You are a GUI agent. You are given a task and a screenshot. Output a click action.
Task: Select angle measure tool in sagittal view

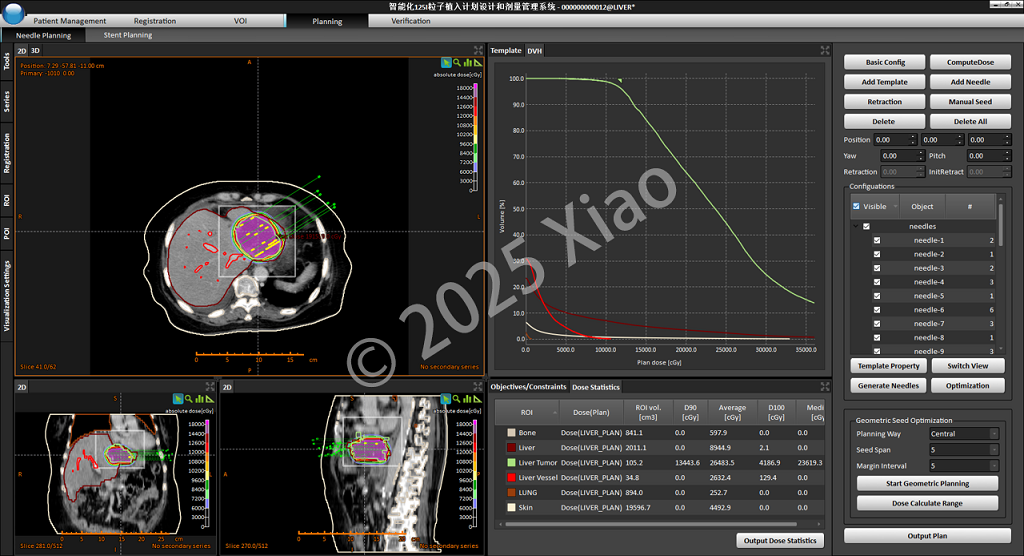[477, 399]
